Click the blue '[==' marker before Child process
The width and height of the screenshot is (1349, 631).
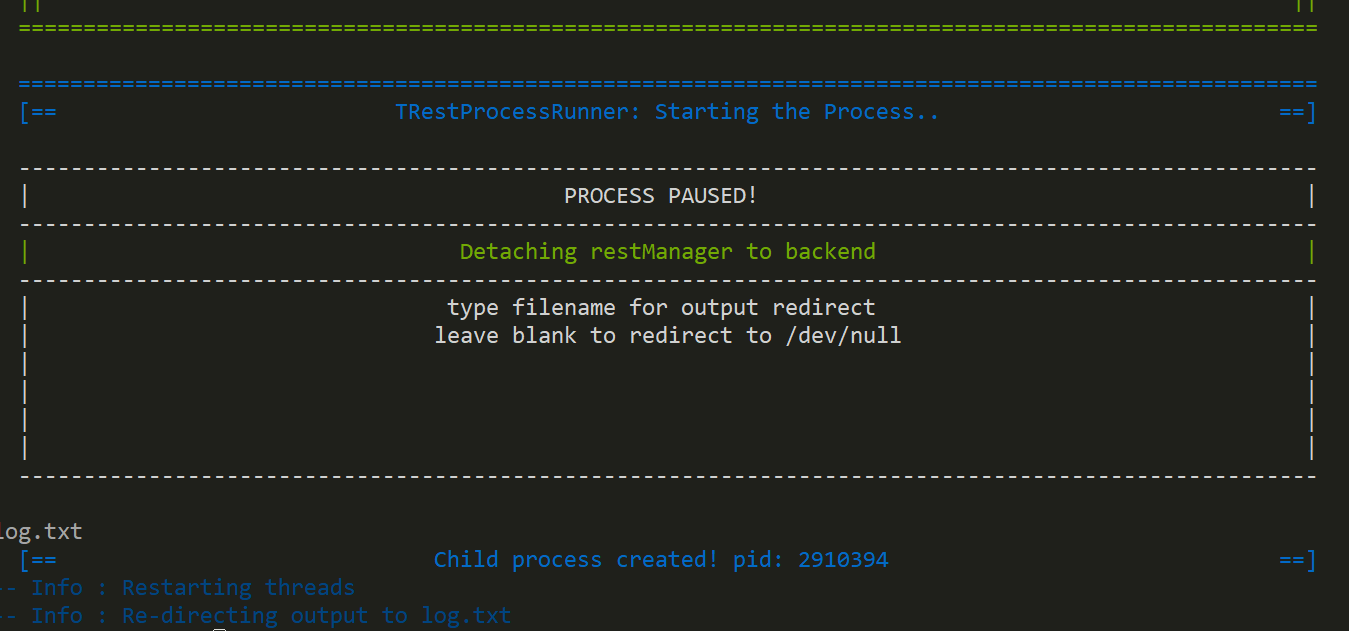point(38,560)
